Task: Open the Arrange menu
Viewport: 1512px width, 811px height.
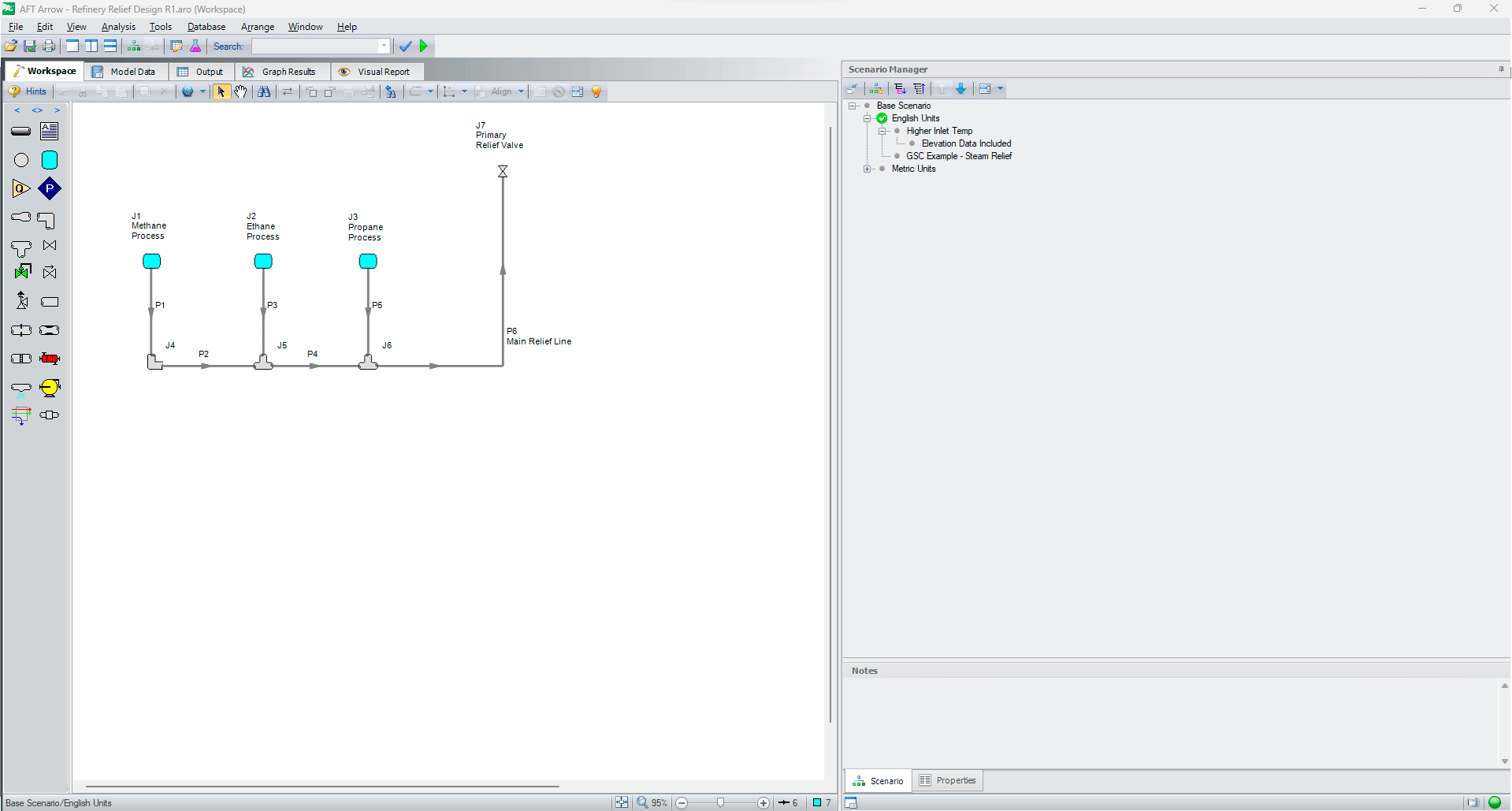Action: [x=258, y=27]
